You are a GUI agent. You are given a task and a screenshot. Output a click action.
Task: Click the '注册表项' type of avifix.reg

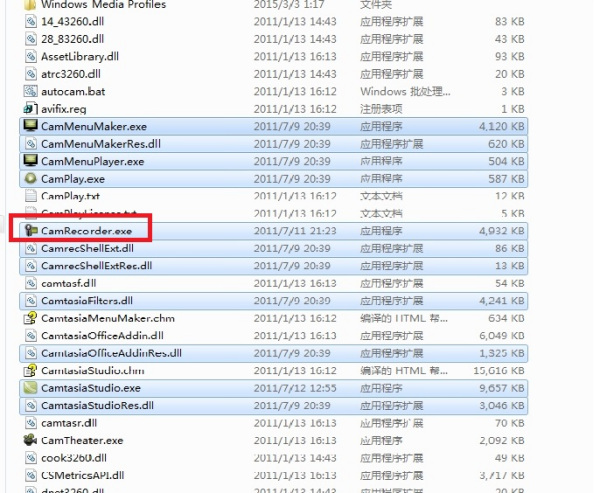[x=381, y=109]
